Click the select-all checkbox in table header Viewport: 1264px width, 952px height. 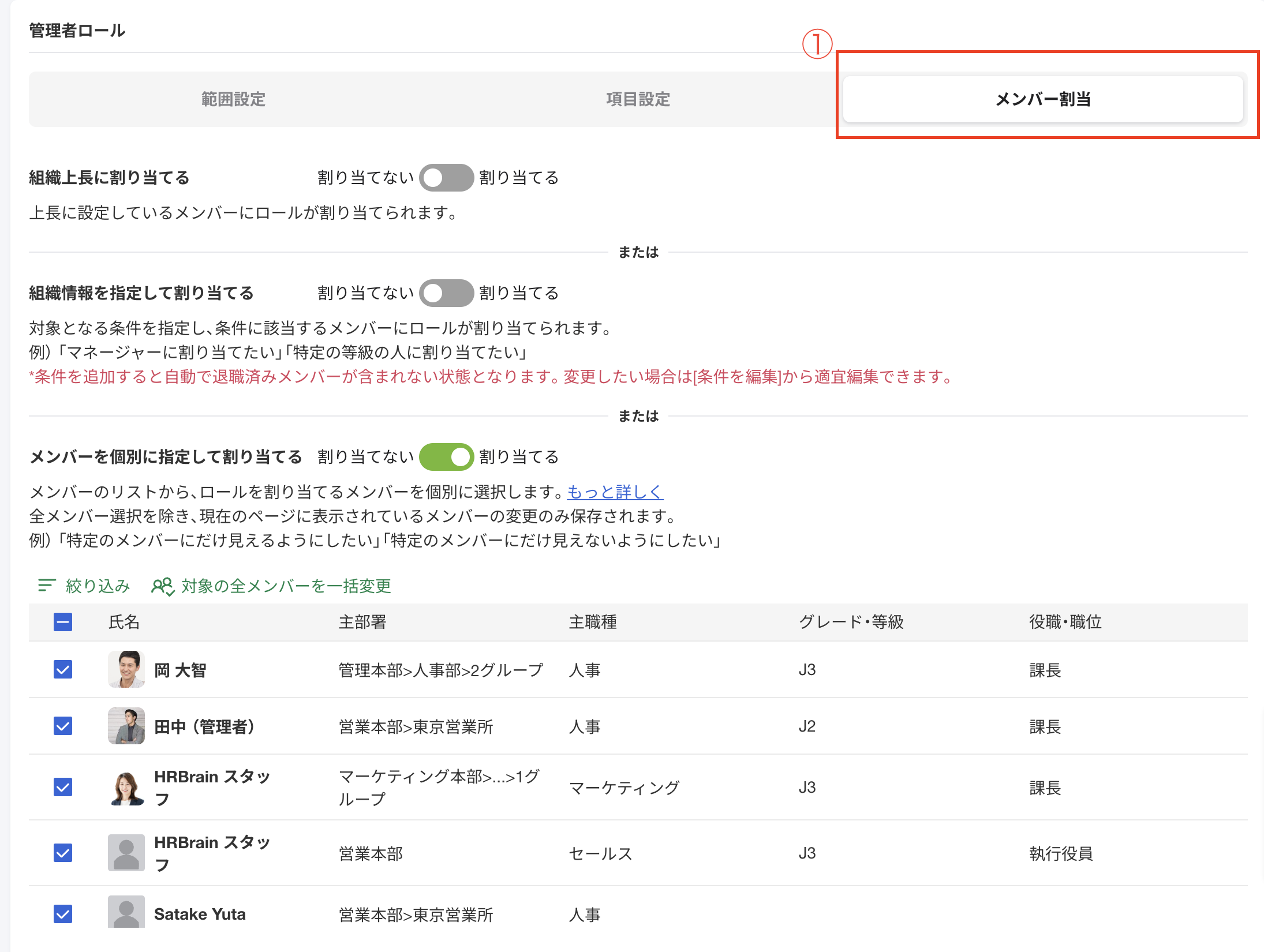(62, 623)
